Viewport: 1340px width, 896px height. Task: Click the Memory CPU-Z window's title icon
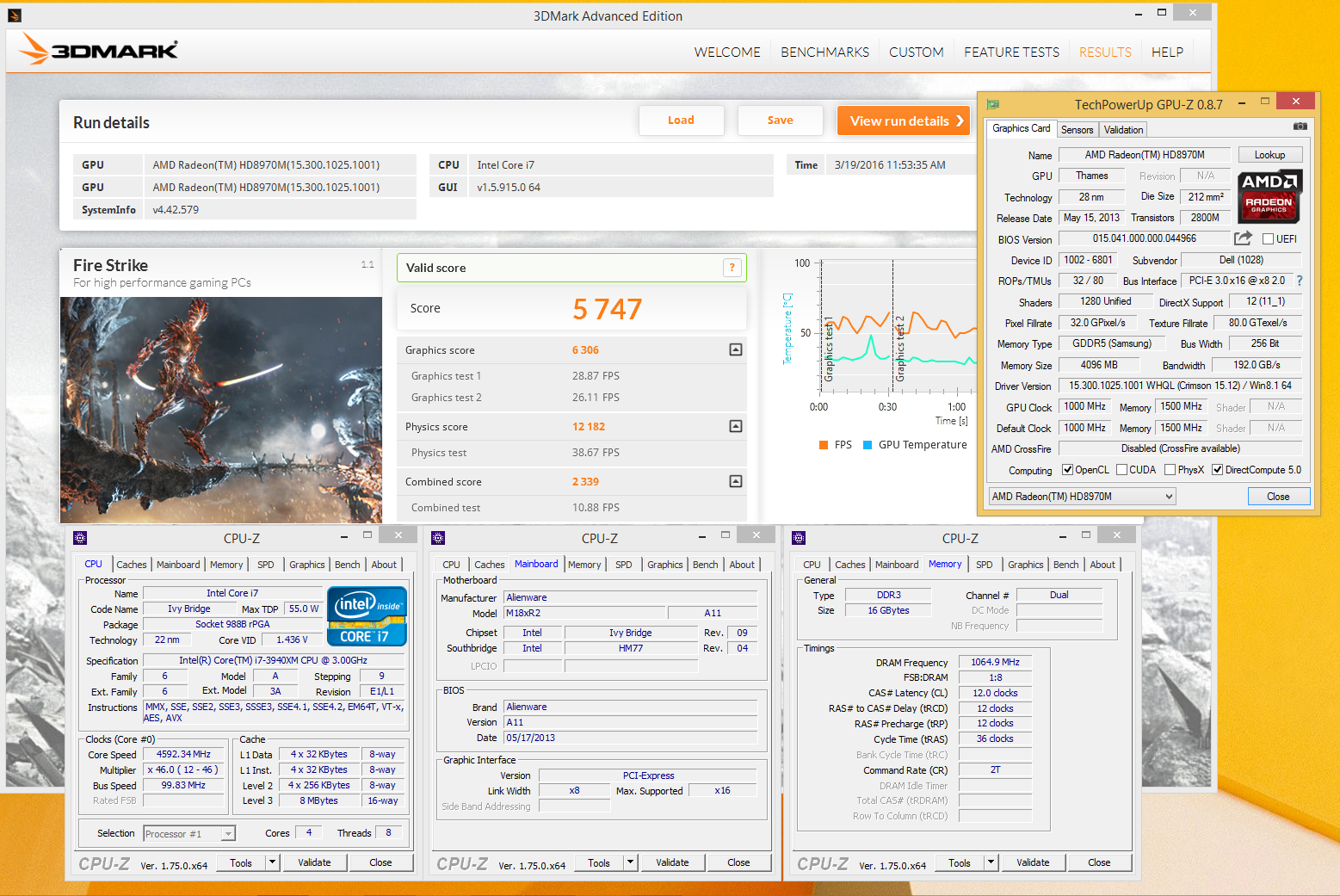coord(799,538)
